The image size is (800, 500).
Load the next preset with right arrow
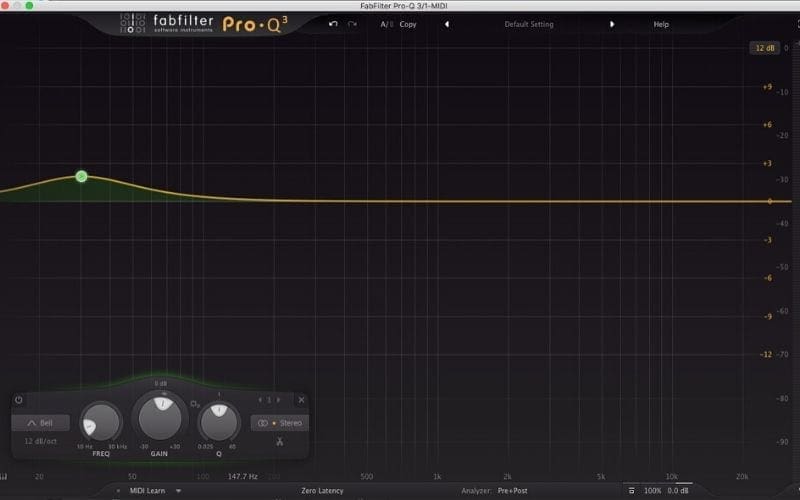click(612, 24)
